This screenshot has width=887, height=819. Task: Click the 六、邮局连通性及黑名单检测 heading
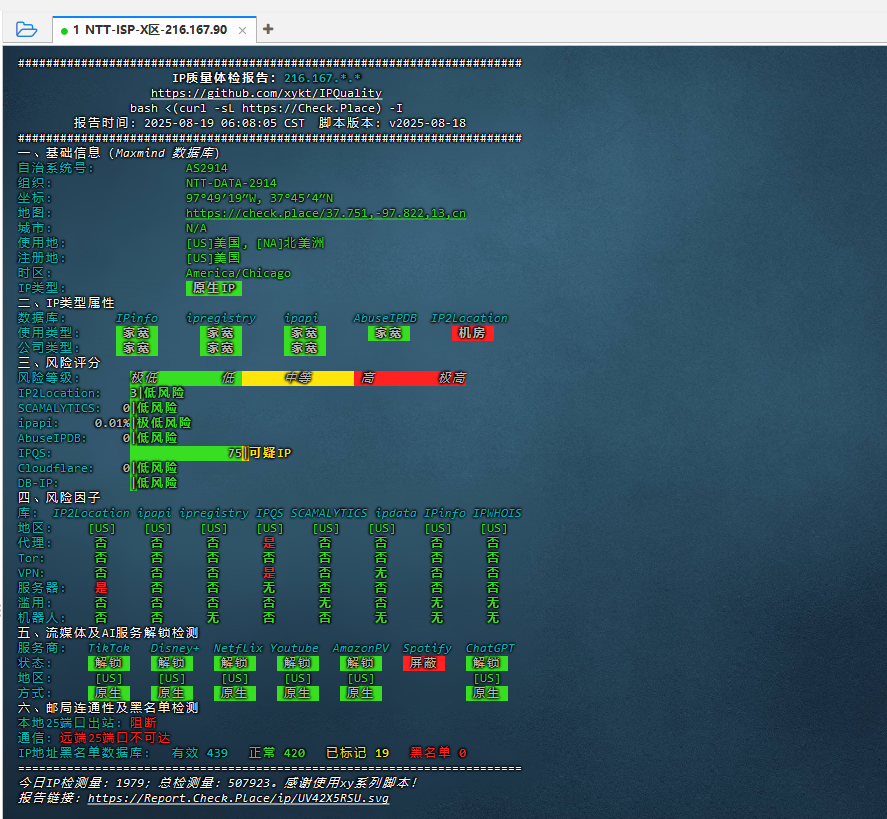[108, 708]
